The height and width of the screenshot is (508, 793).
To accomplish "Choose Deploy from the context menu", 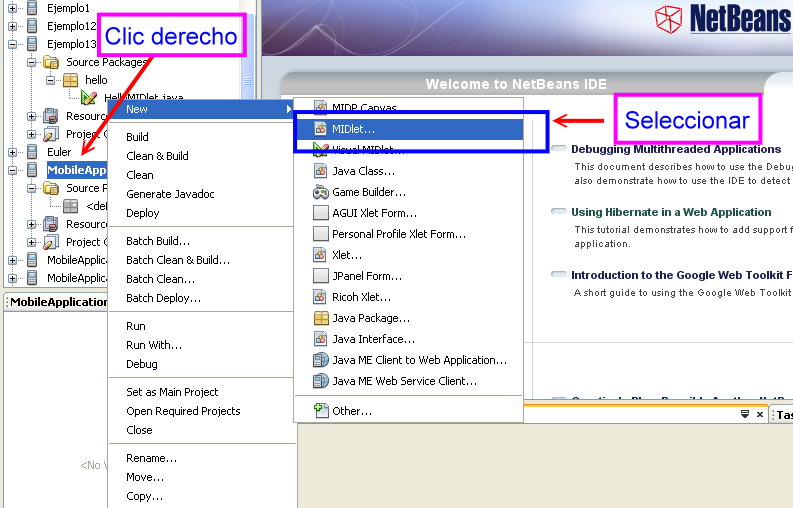I will pos(201,213).
